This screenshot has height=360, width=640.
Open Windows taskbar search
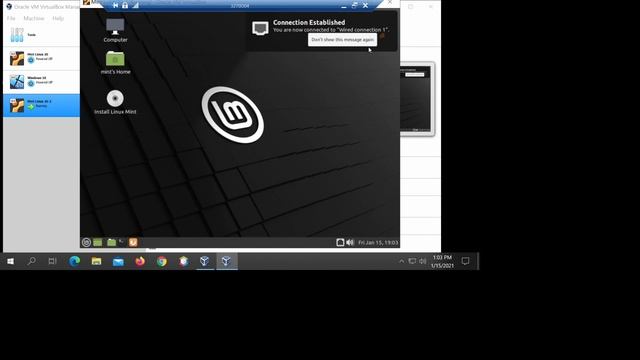pyautogui.click(x=31, y=261)
